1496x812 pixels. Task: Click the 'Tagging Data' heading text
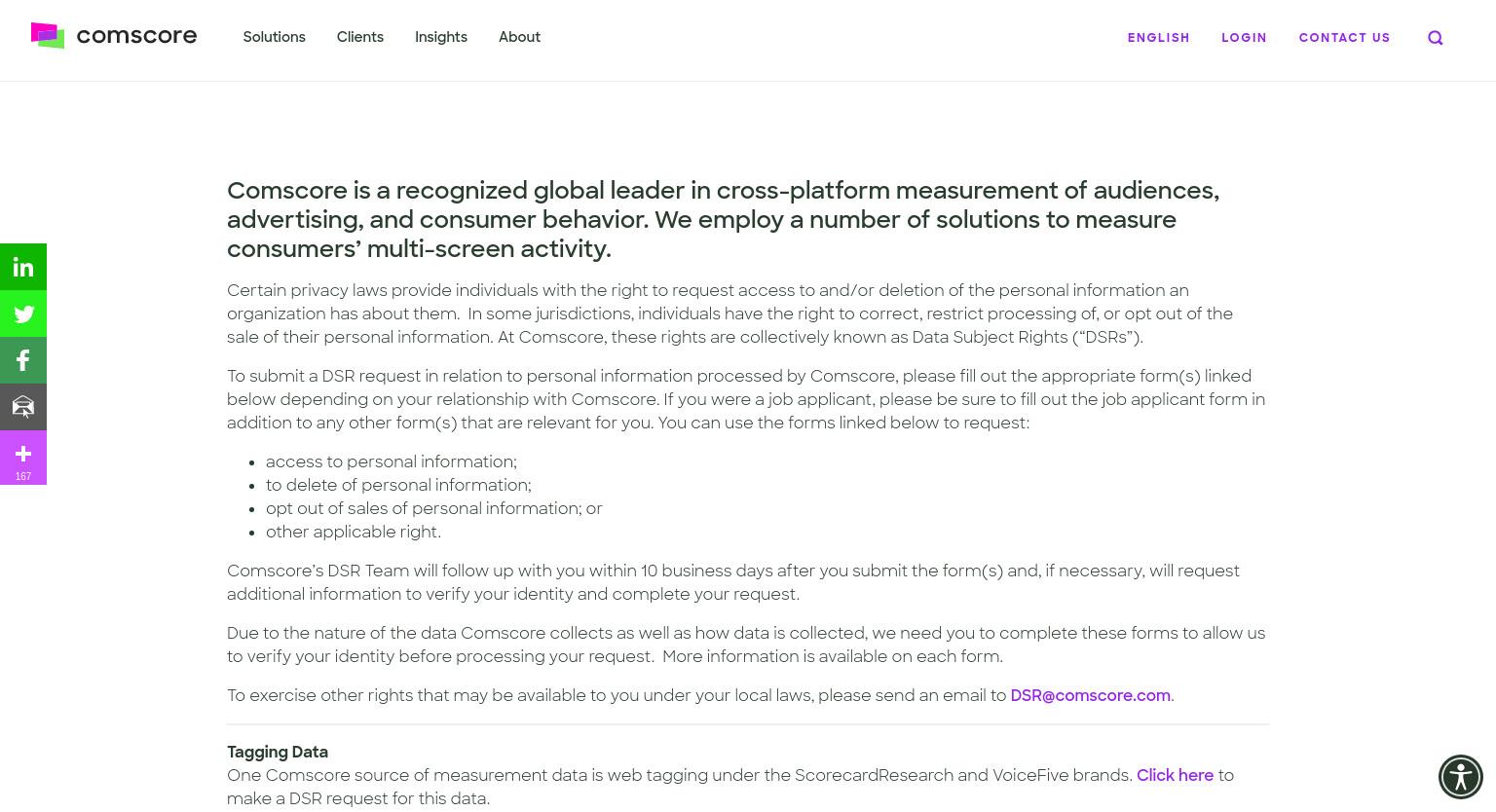[278, 752]
